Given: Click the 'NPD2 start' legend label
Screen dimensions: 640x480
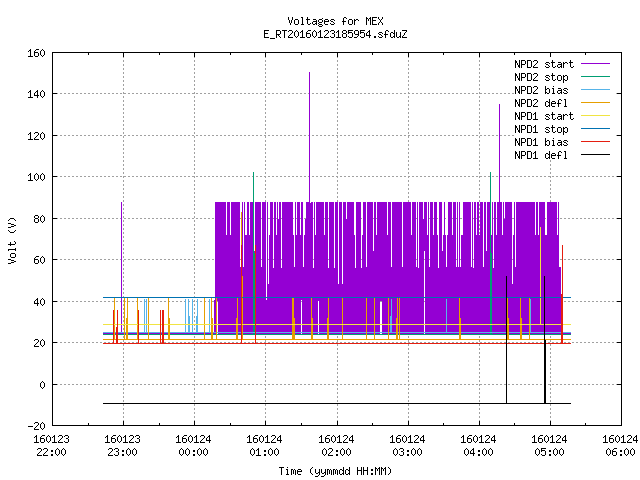Looking at the screenshot, I should pos(544,64).
